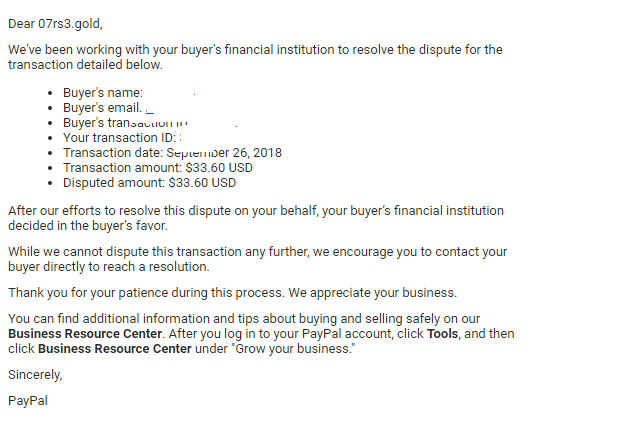Click the 'Thank you for your patience' paragraph

[232, 293]
